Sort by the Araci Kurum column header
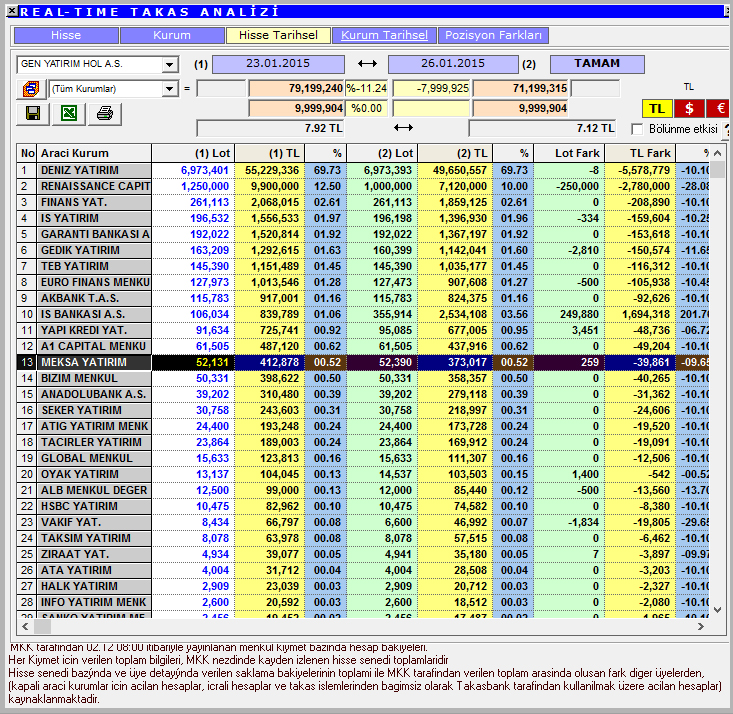Screen dimensions: 733x714 (94, 153)
